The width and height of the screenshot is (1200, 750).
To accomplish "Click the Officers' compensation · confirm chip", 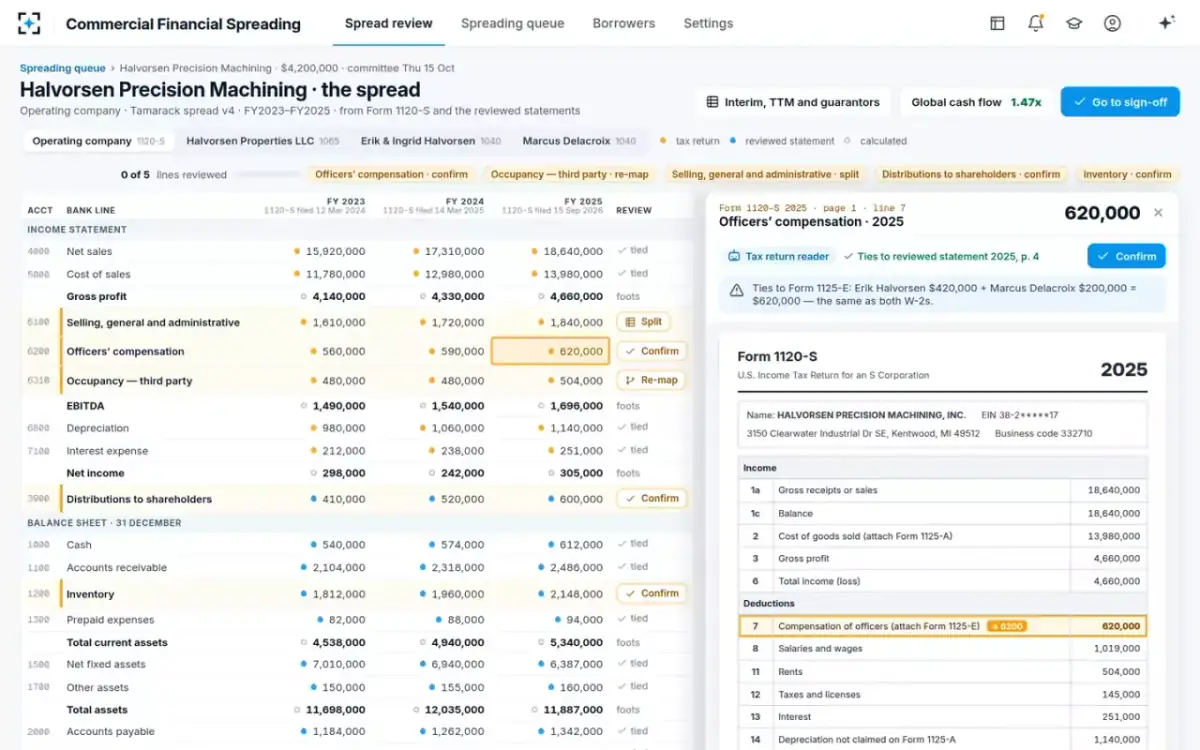I will [x=392, y=174].
